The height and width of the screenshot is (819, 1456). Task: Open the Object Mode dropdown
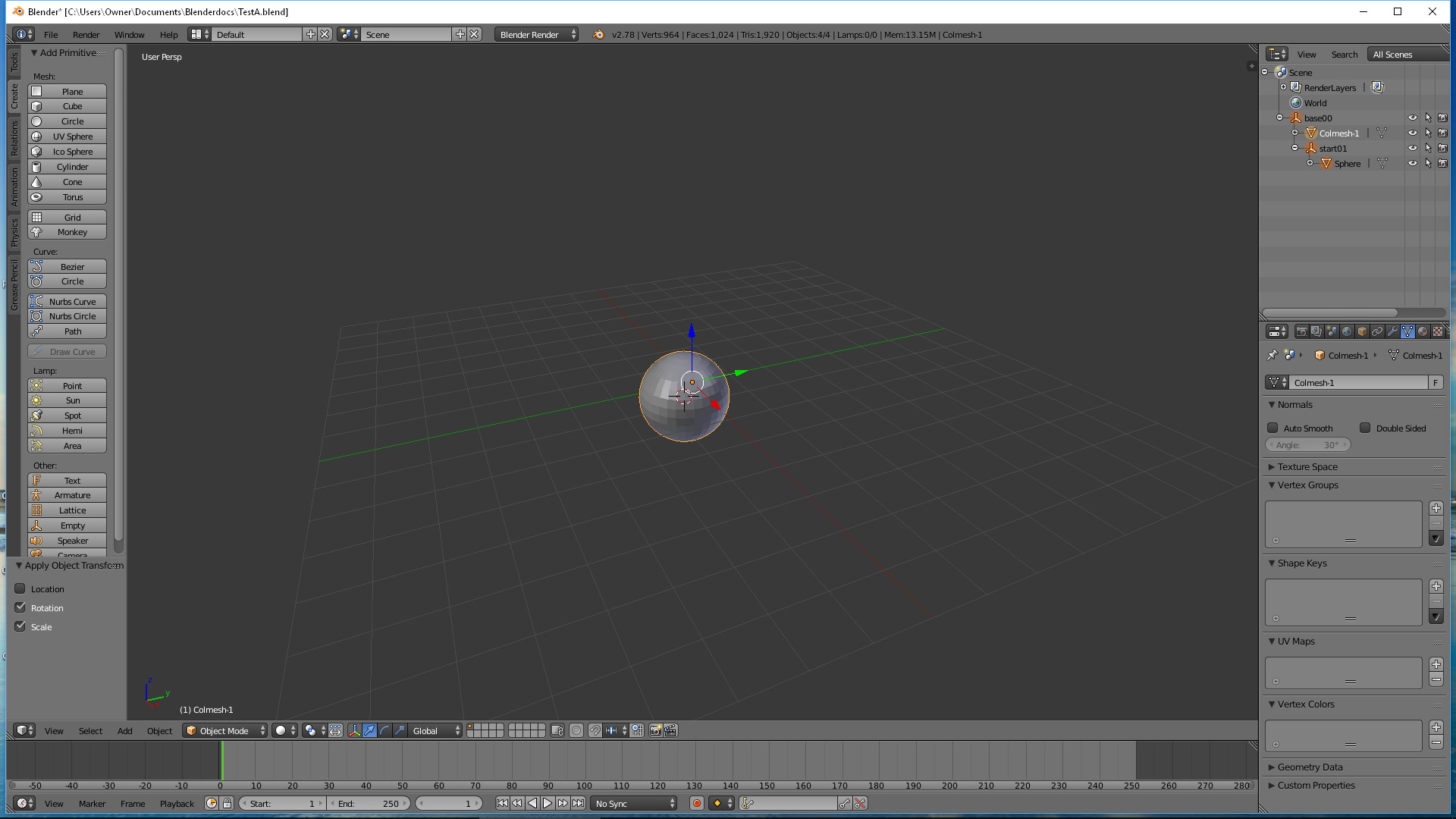(x=226, y=730)
